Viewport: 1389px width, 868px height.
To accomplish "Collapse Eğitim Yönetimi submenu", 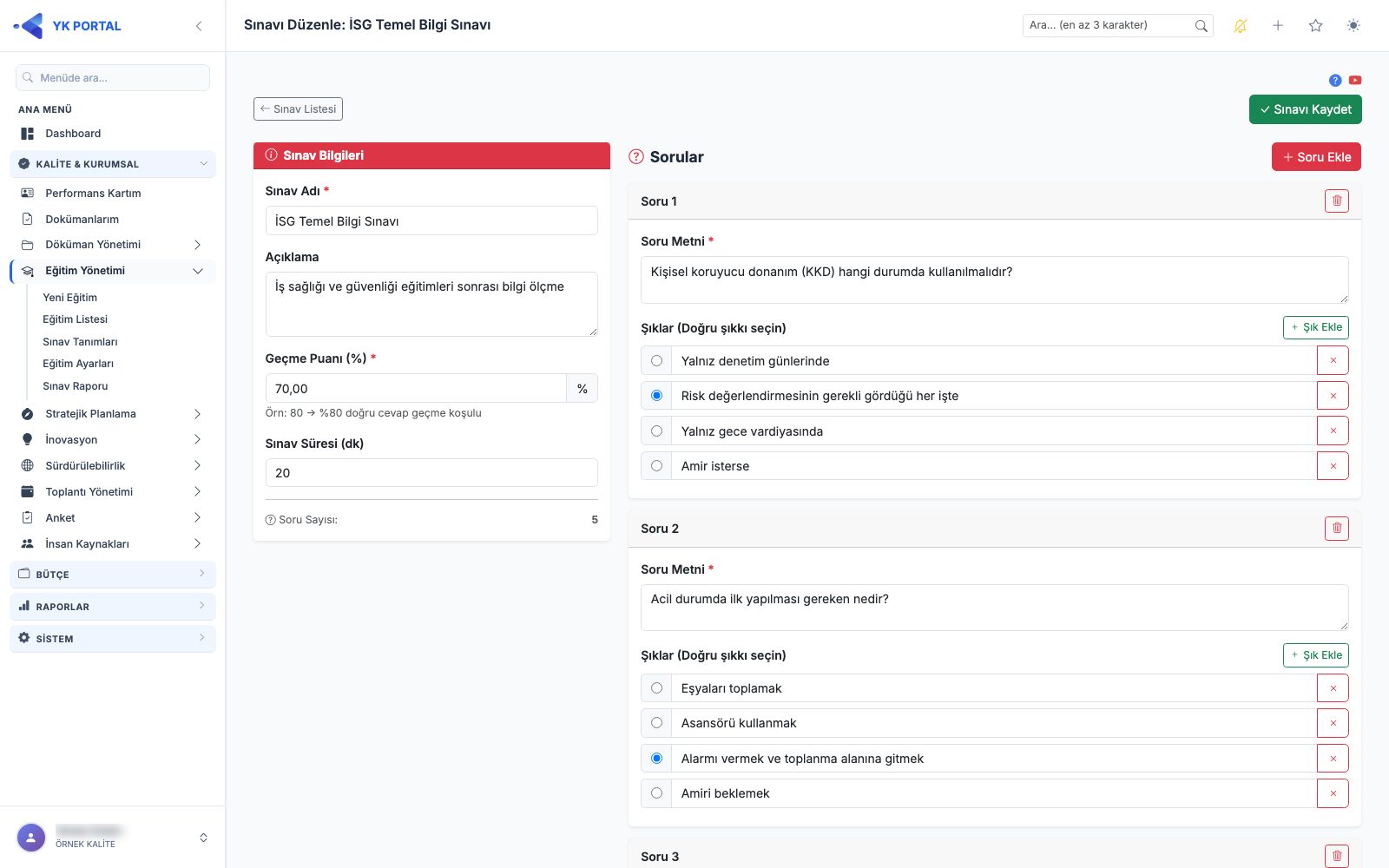I will coord(113,271).
